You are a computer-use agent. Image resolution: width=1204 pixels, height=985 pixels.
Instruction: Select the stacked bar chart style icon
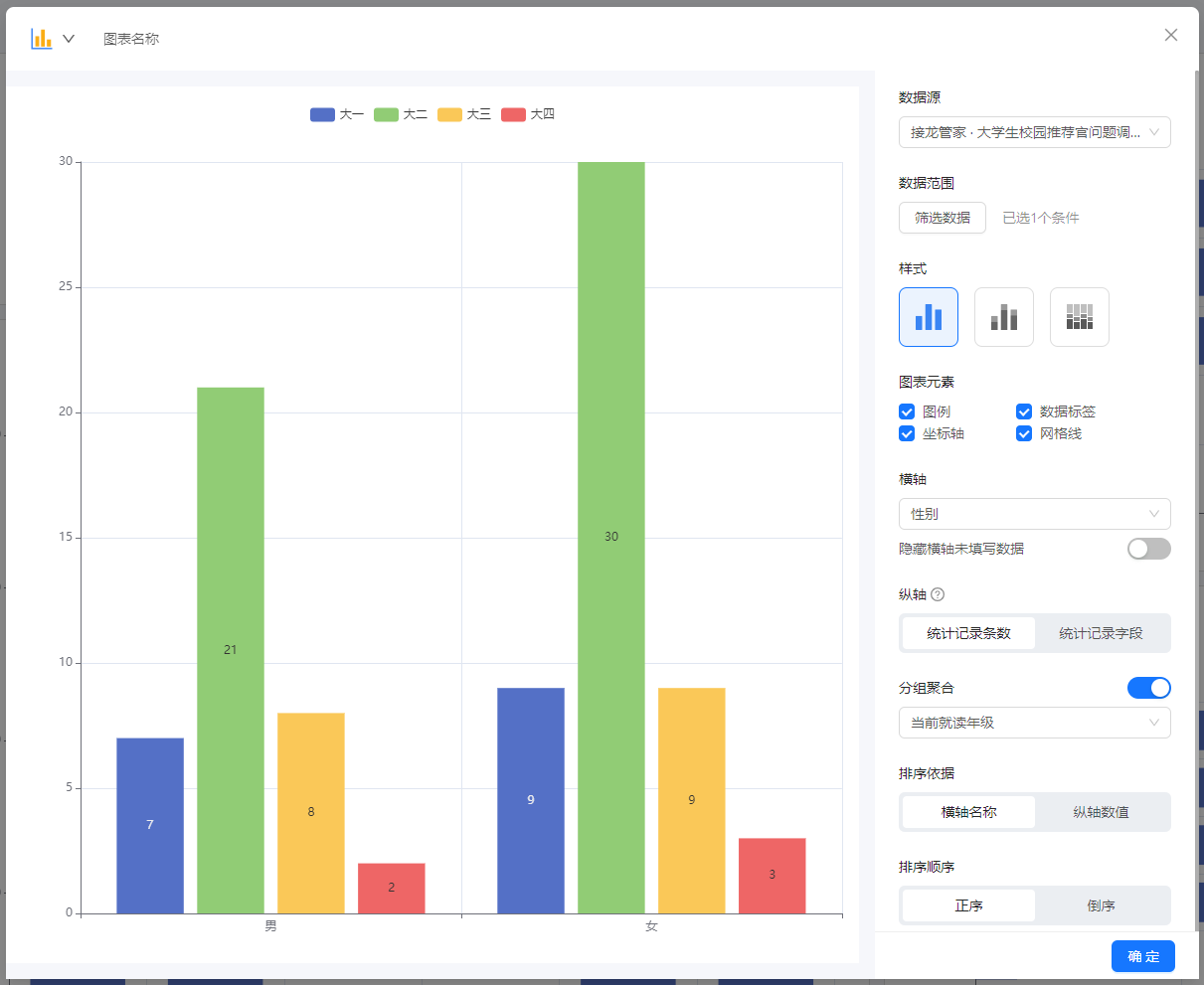1004,317
